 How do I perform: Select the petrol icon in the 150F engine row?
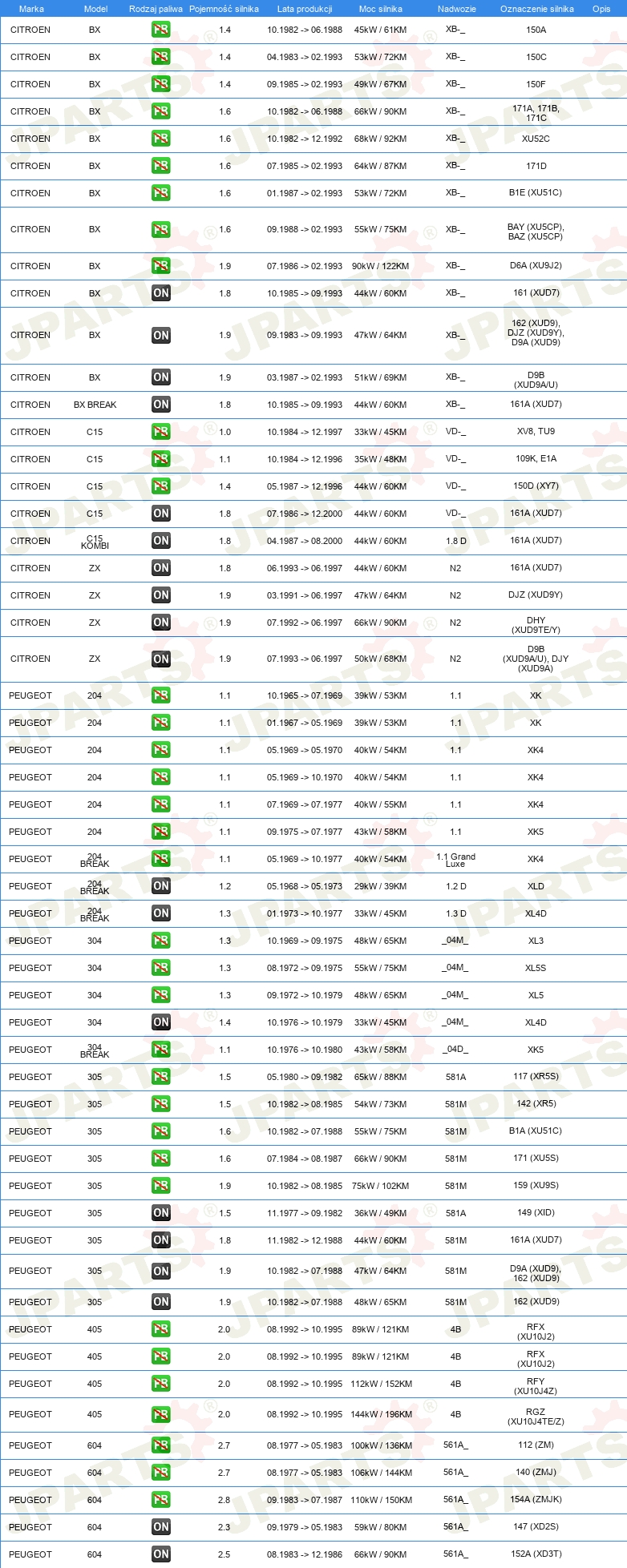click(x=161, y=84)
